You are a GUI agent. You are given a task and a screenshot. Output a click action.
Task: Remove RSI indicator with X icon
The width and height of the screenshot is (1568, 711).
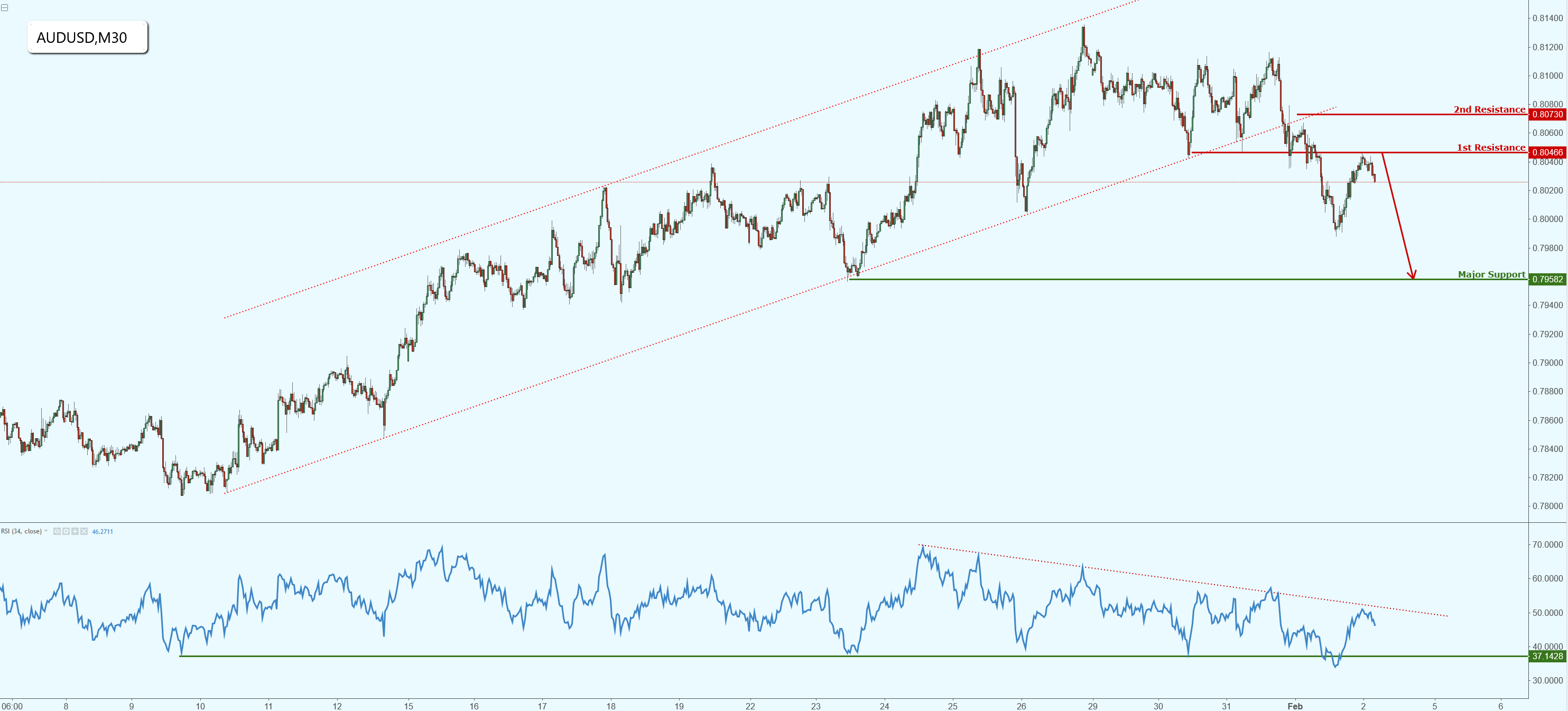point(84,531)
